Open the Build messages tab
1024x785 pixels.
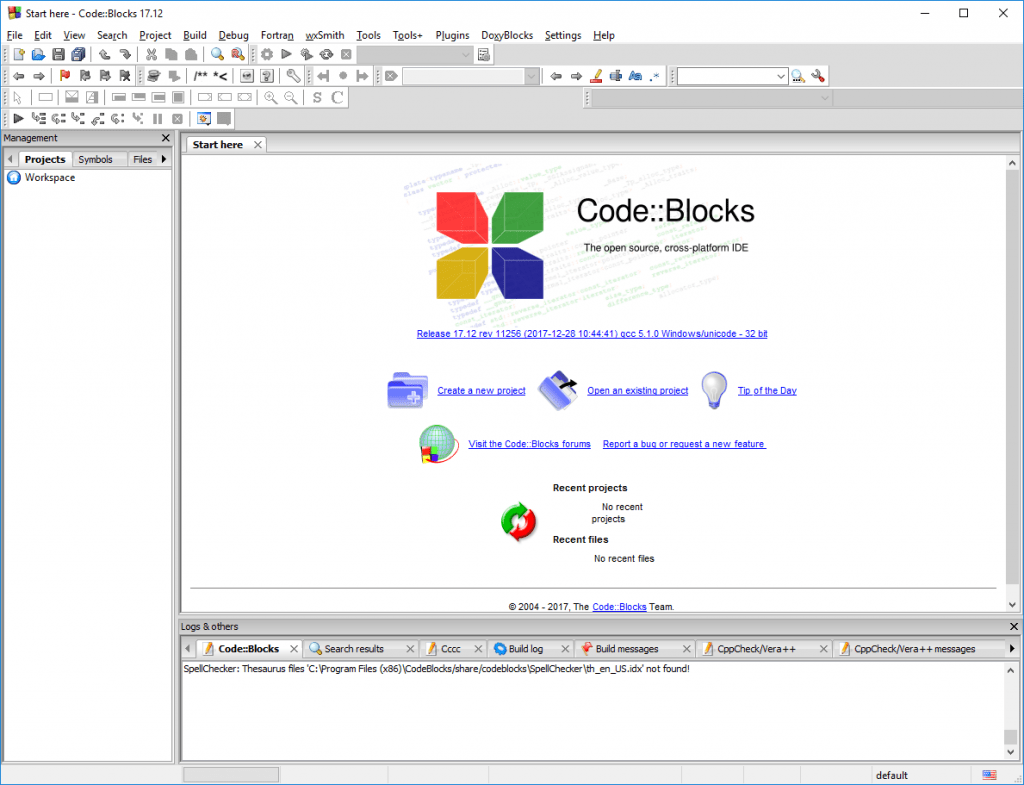coord(626,649)
